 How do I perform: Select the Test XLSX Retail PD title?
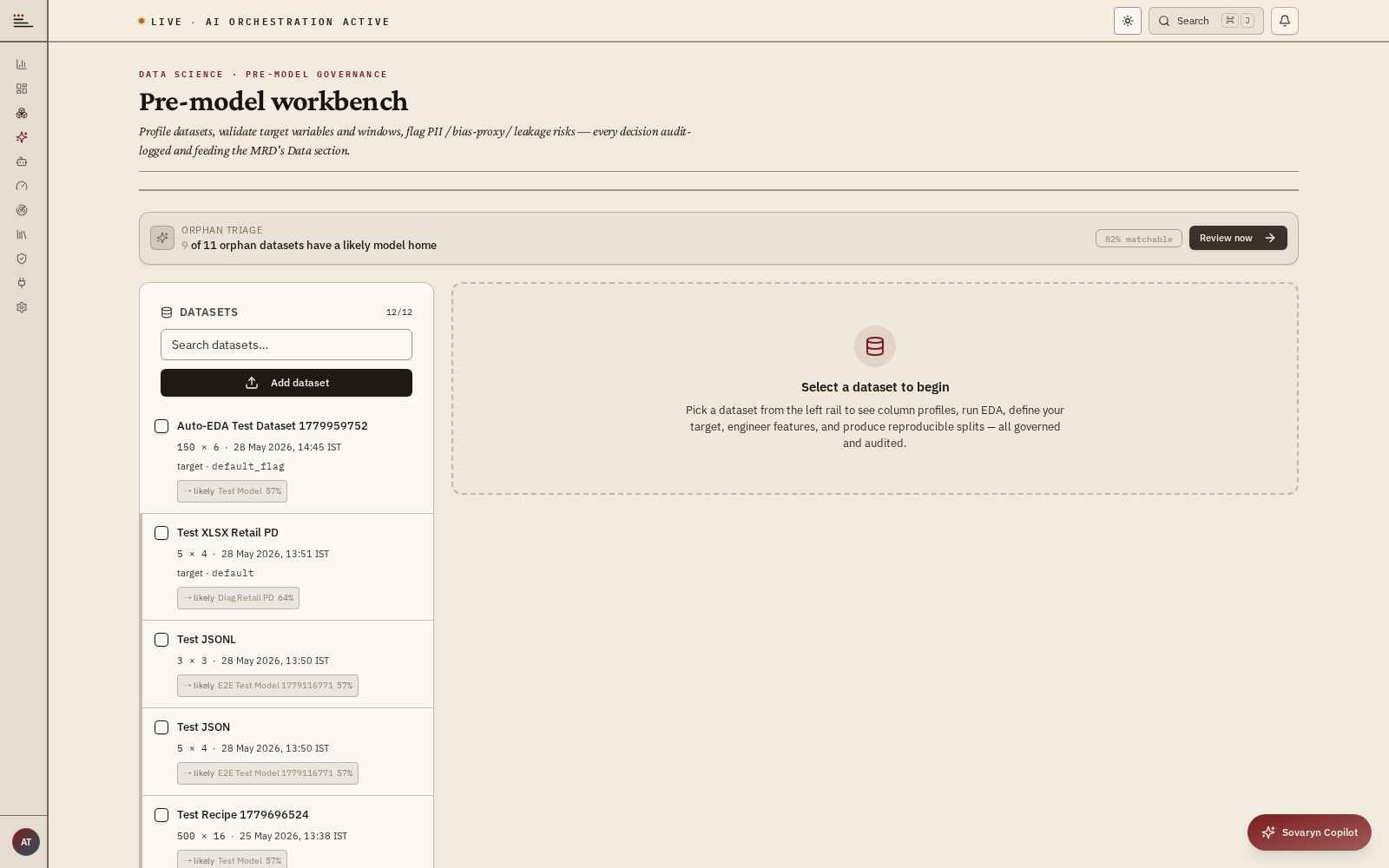click(227, 533)
